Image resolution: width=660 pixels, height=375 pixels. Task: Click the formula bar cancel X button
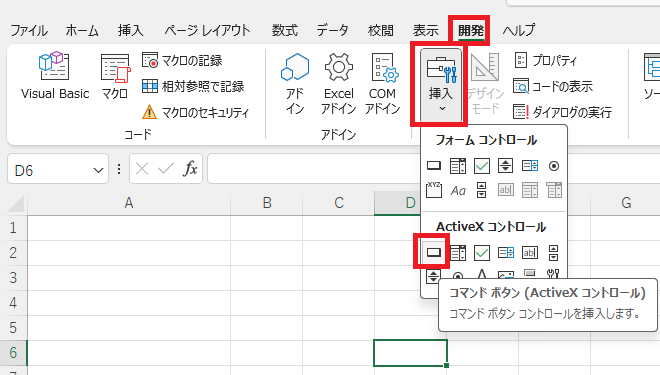142,169
